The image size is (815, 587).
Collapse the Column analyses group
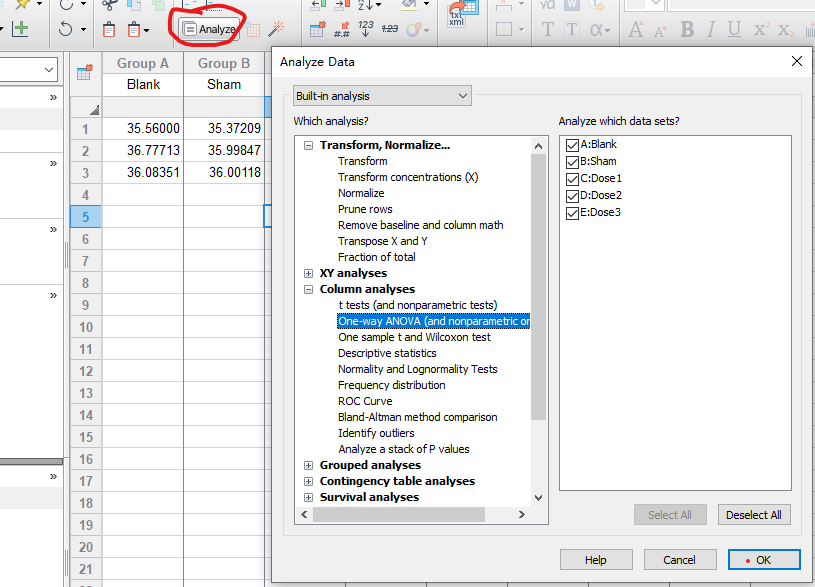(309, 290)
